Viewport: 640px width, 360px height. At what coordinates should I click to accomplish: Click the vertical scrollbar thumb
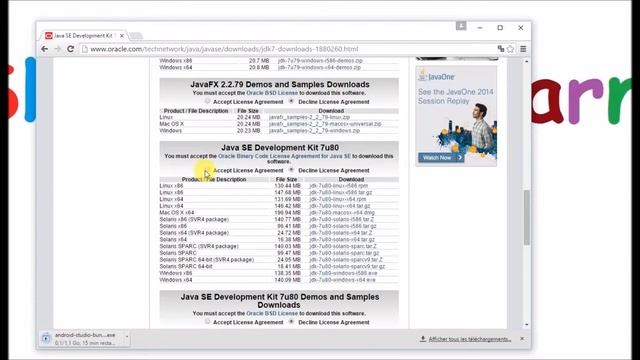(x=527, y=218)
